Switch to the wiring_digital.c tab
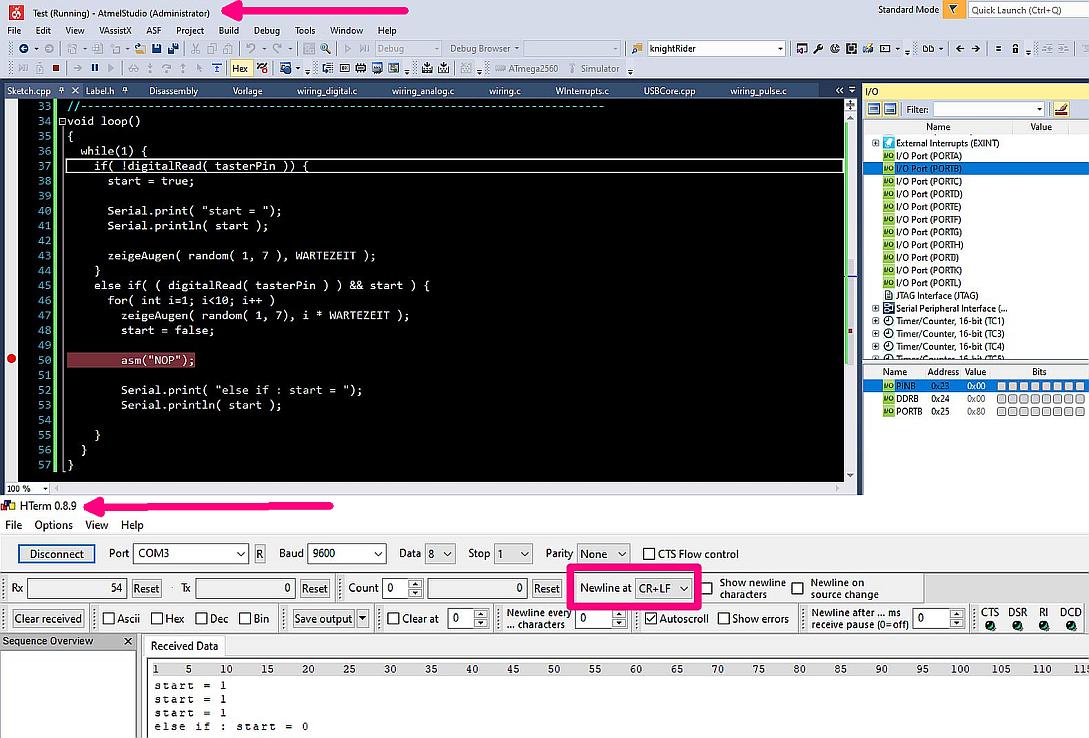The width and height of the screenshot is (1089, 738). (x=327, y=91)
